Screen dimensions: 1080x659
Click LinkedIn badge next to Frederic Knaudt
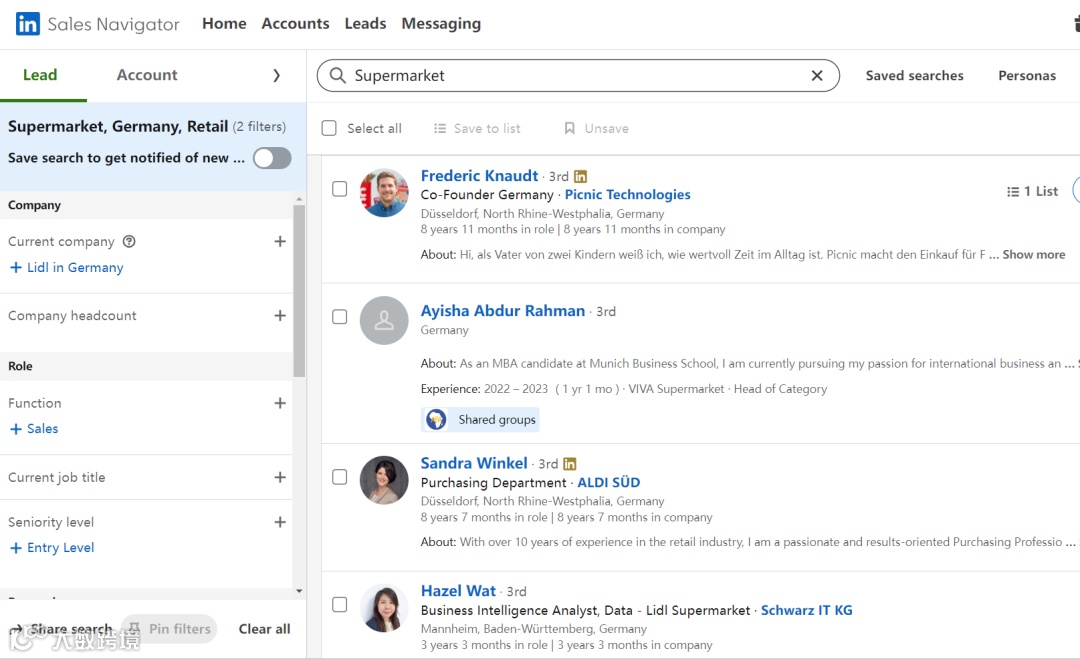click(x=581, y=176)
